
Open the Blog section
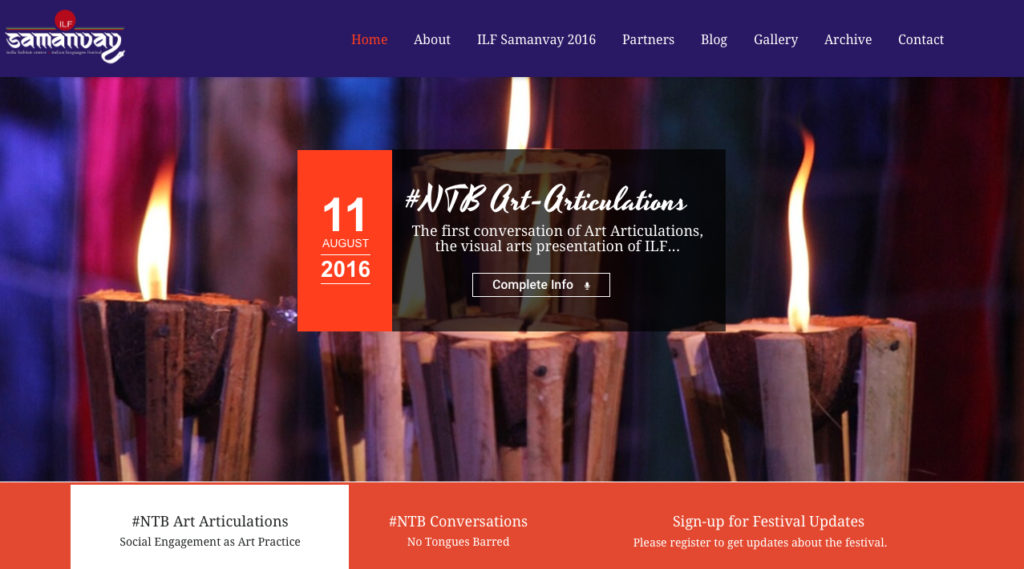pyautogui.click(x=714, y=40)
